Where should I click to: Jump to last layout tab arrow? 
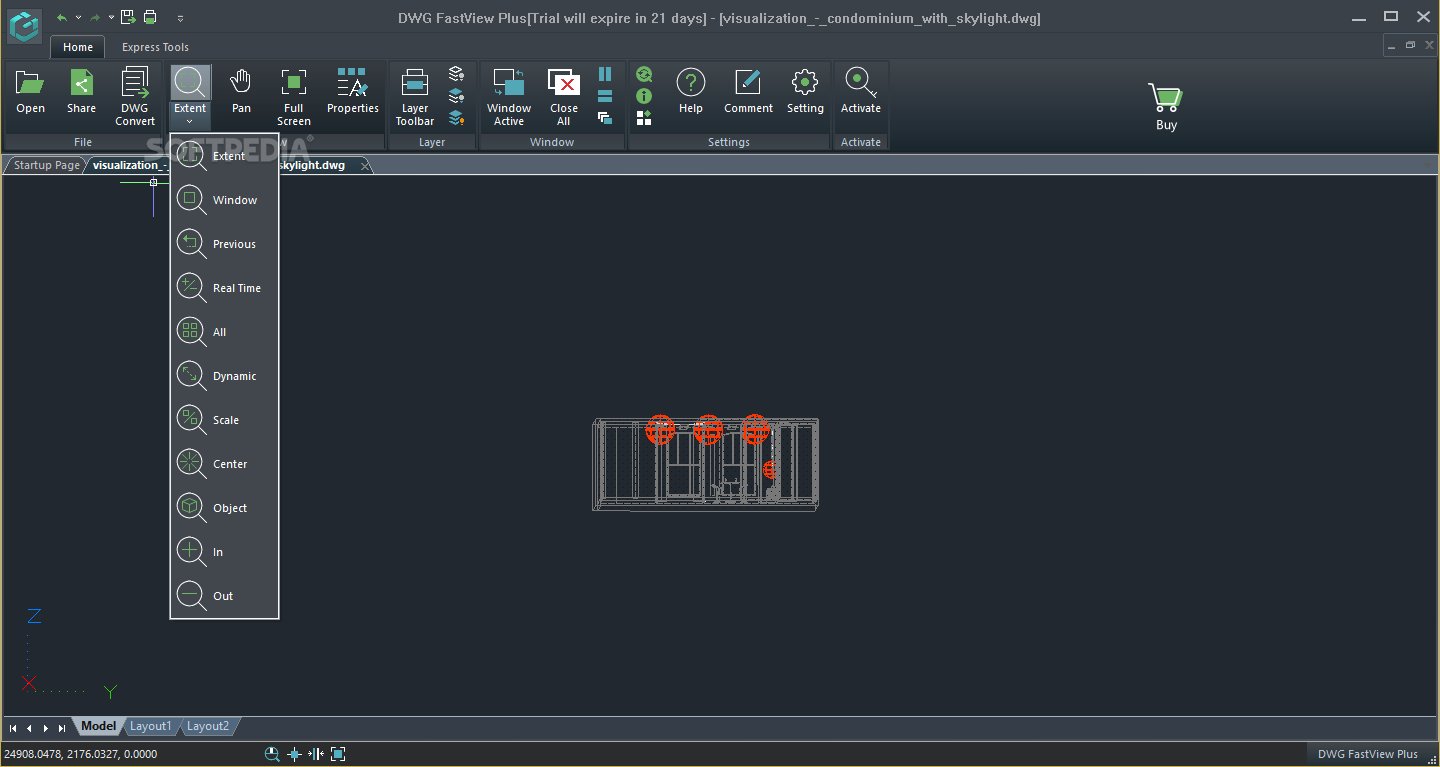(62, 728)
